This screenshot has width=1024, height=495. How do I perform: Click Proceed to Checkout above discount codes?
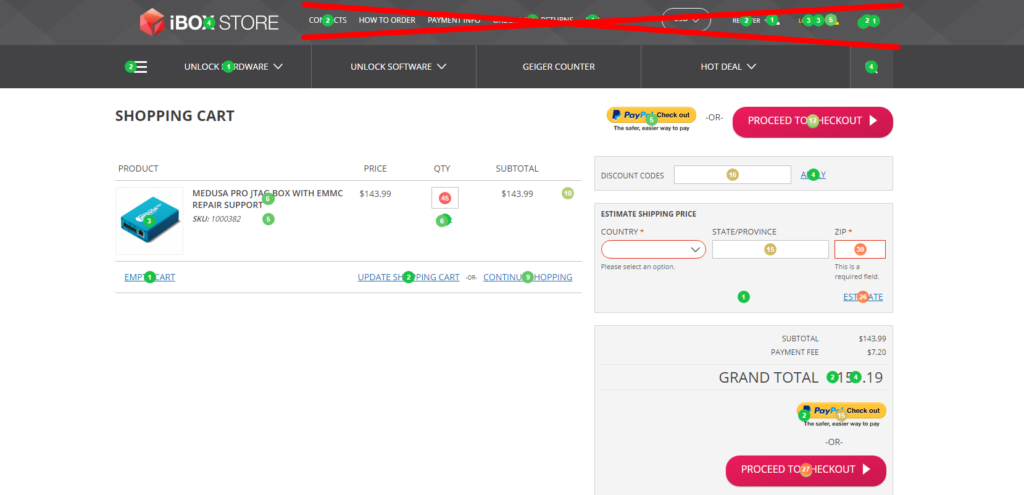(x=812, y=121)
